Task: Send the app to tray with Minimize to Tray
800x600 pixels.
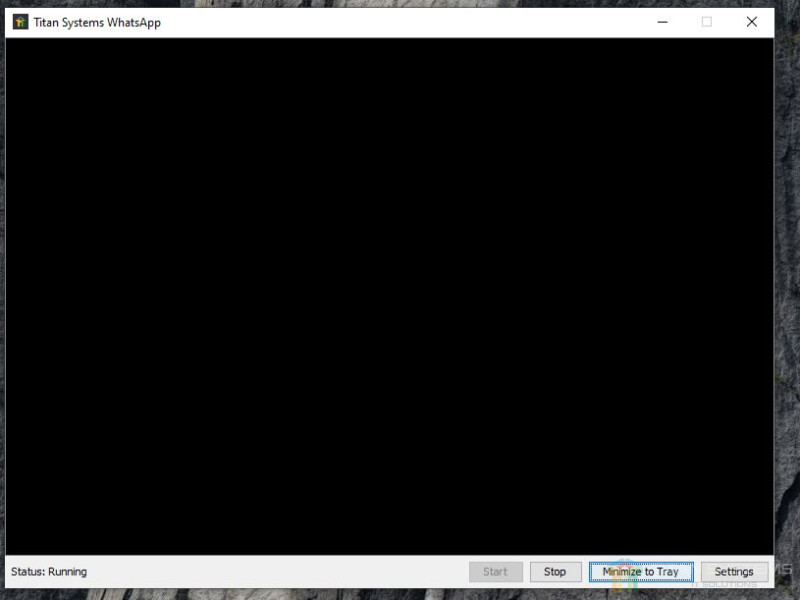Action: tap(640, 572)
